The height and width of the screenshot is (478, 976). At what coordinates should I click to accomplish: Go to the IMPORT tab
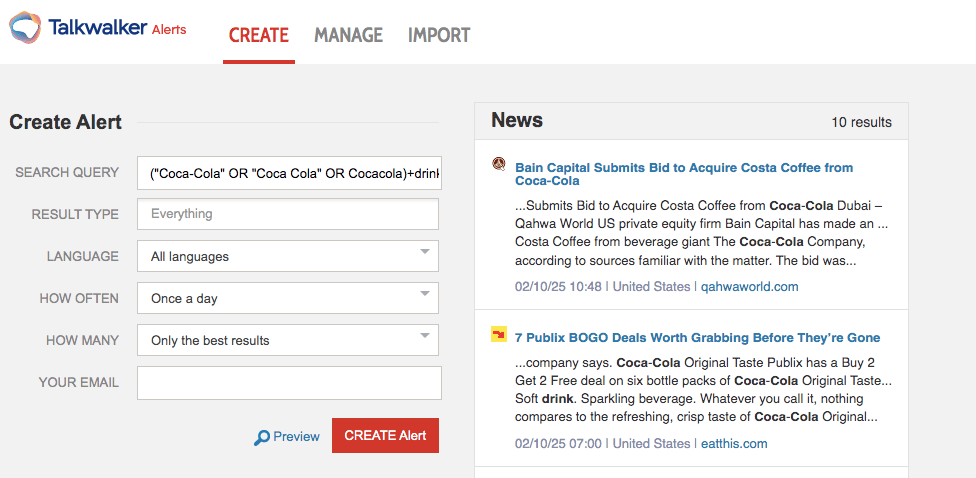pyautogui.click(x=439, y=35)
